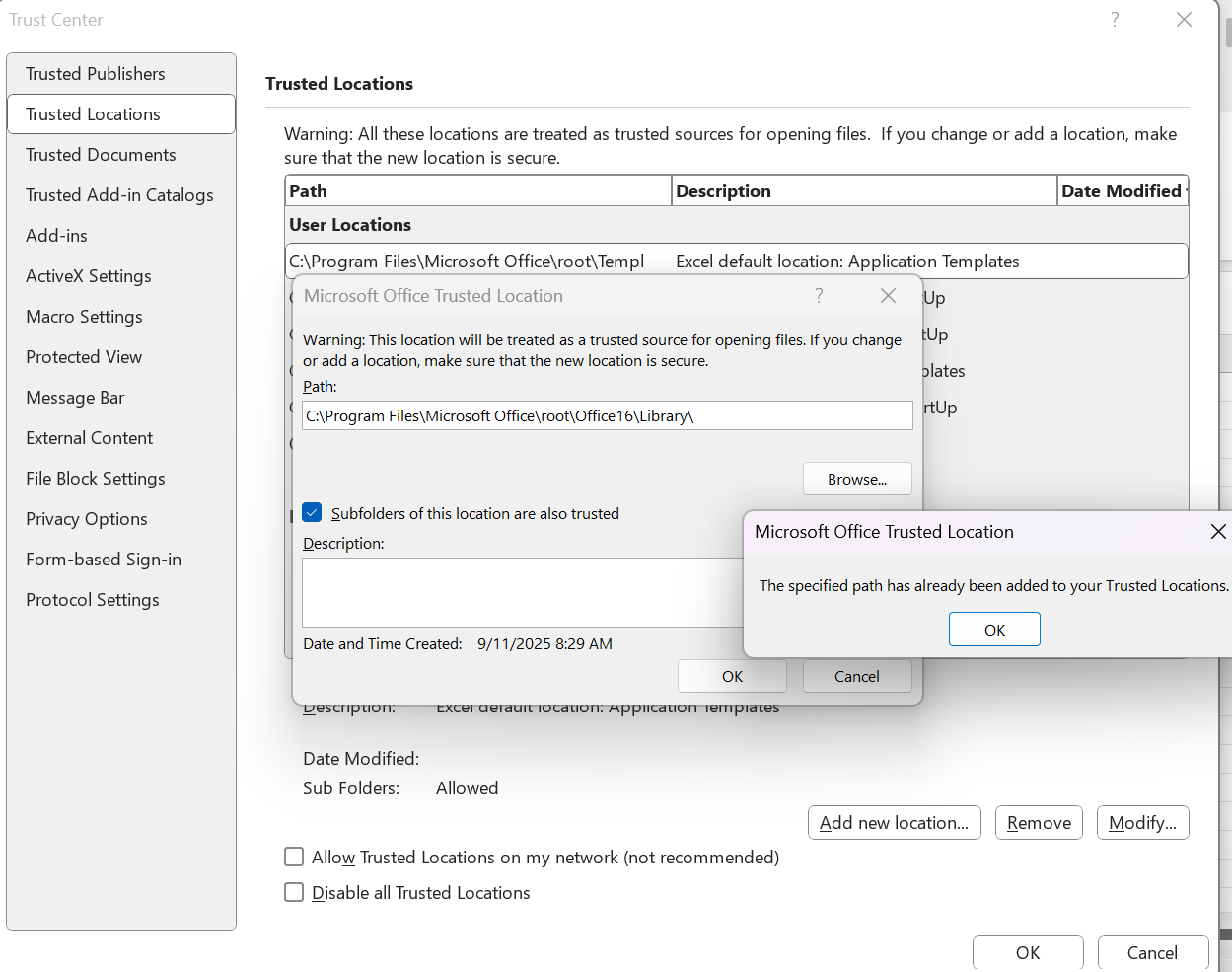Toggle Subfolders of this location are also trusted
1232x972 pixels.
pos(313,513)
